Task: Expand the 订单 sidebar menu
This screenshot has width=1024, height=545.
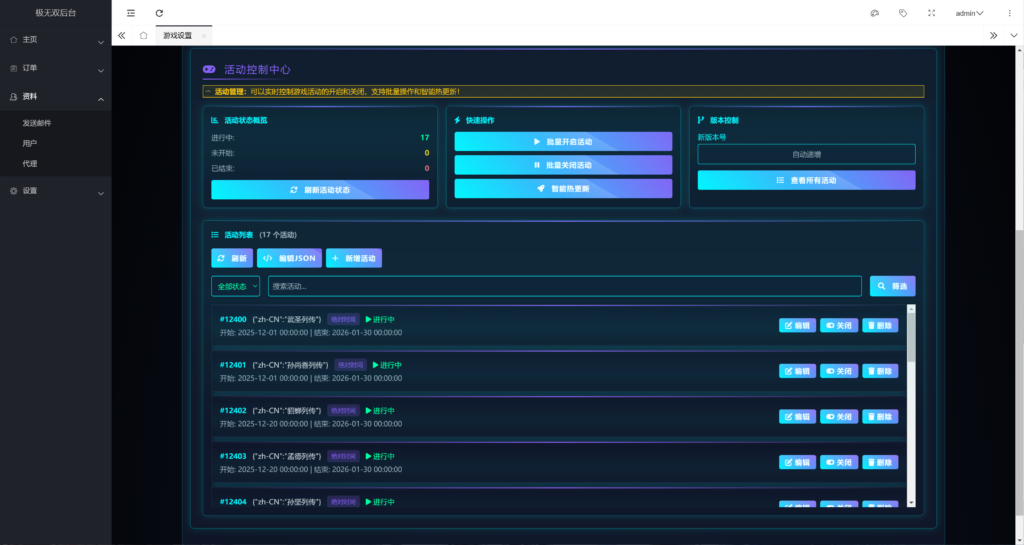Action: [x=55, y=69]
